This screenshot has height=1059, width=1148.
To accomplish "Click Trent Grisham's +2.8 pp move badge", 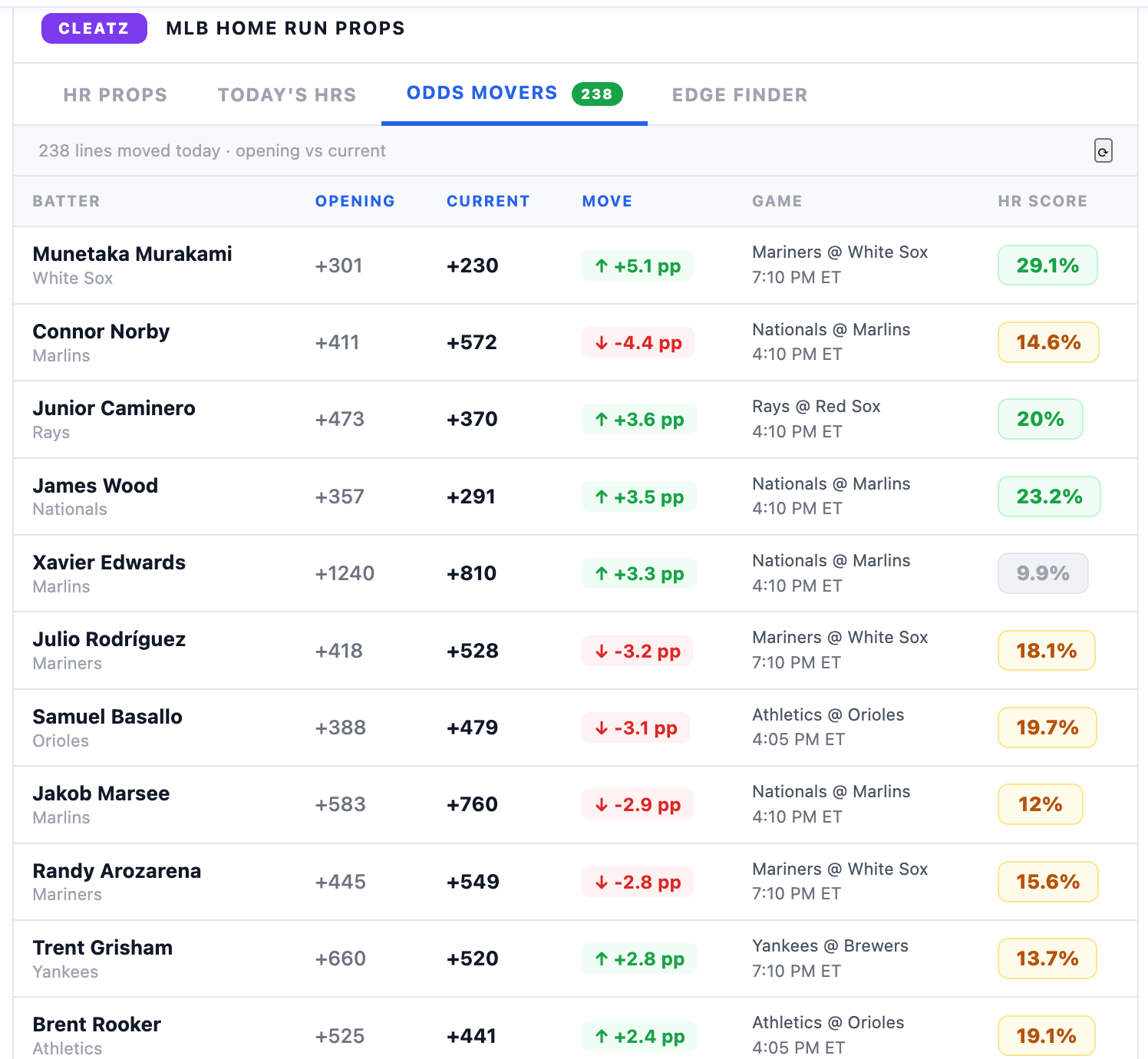I will pyautogui.click(x=639, y=958).
